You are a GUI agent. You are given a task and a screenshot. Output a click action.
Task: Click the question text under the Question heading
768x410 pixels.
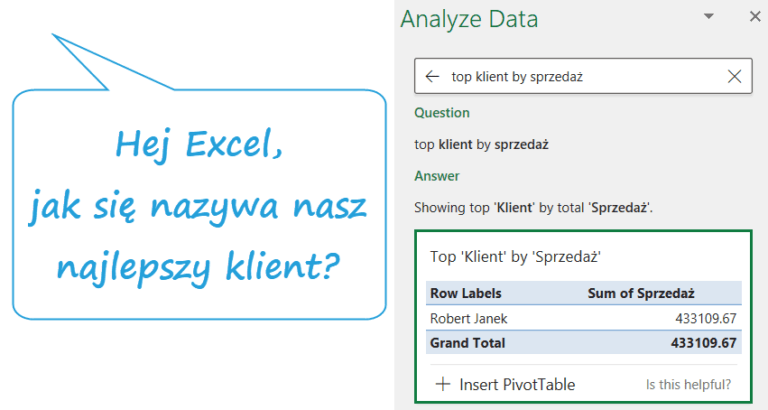tap(481, 144)
